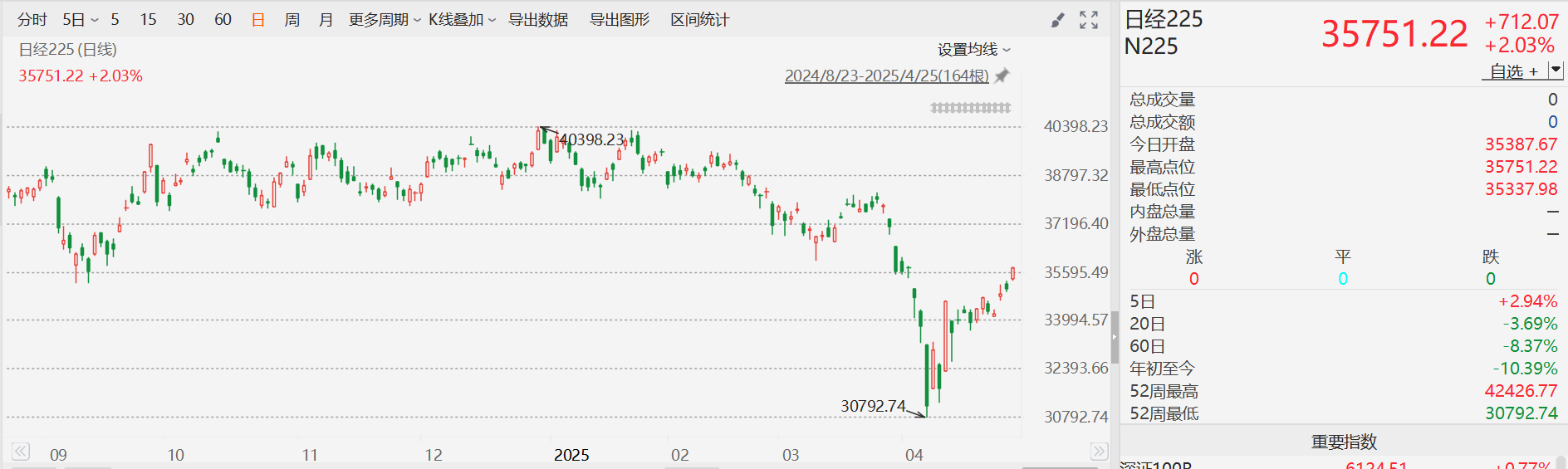Image resolution: width=1568 pixels, height=469 pixels.
Task: Add to watchlist with 自选 +
Action: pyautogui.click(x=1513, y=71)
